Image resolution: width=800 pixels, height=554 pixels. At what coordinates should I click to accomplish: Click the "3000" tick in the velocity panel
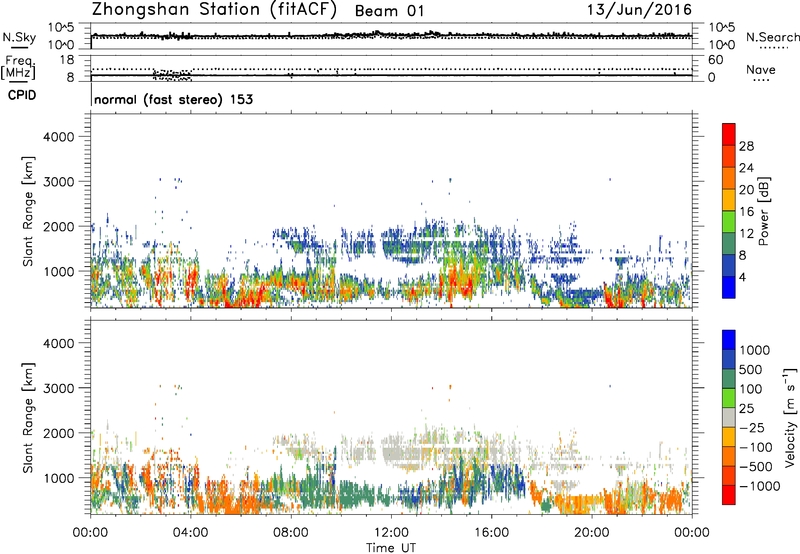tap(58, 388)
